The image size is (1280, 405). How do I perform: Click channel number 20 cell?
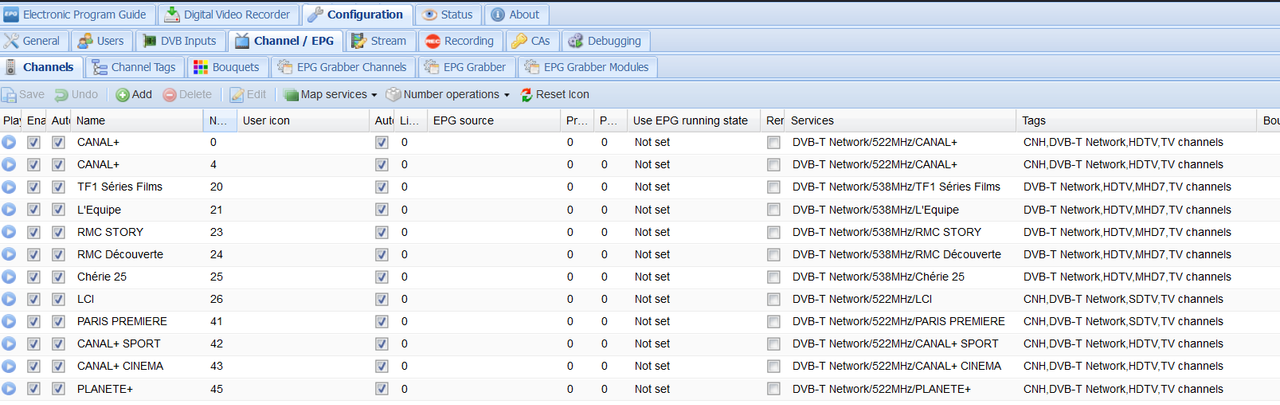[216, 187]
